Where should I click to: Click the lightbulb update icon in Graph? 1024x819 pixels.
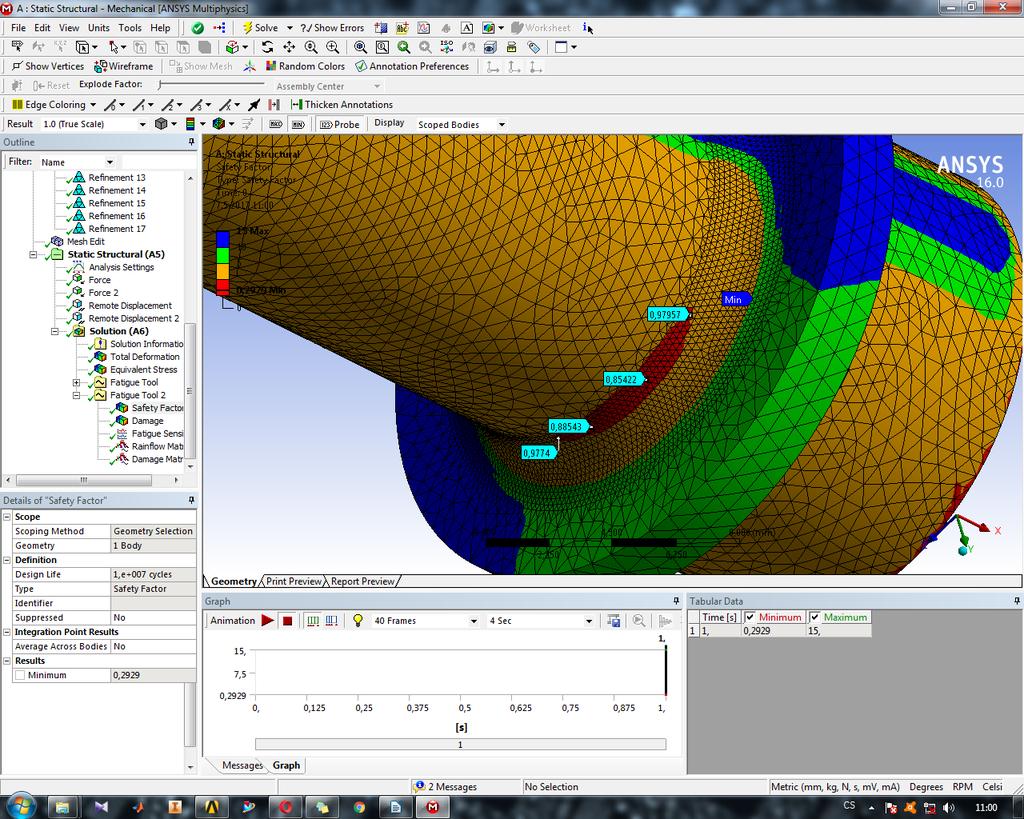(x=358, y=620)
